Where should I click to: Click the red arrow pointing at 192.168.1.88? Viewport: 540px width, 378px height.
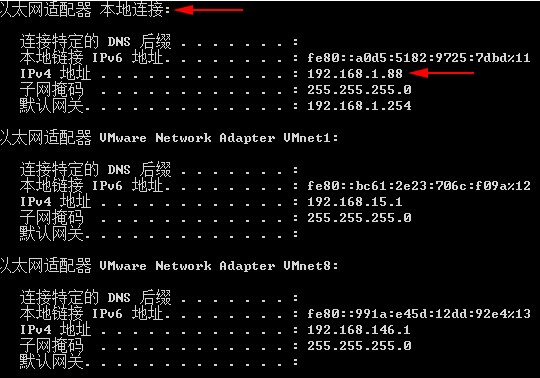pos(442,73)
